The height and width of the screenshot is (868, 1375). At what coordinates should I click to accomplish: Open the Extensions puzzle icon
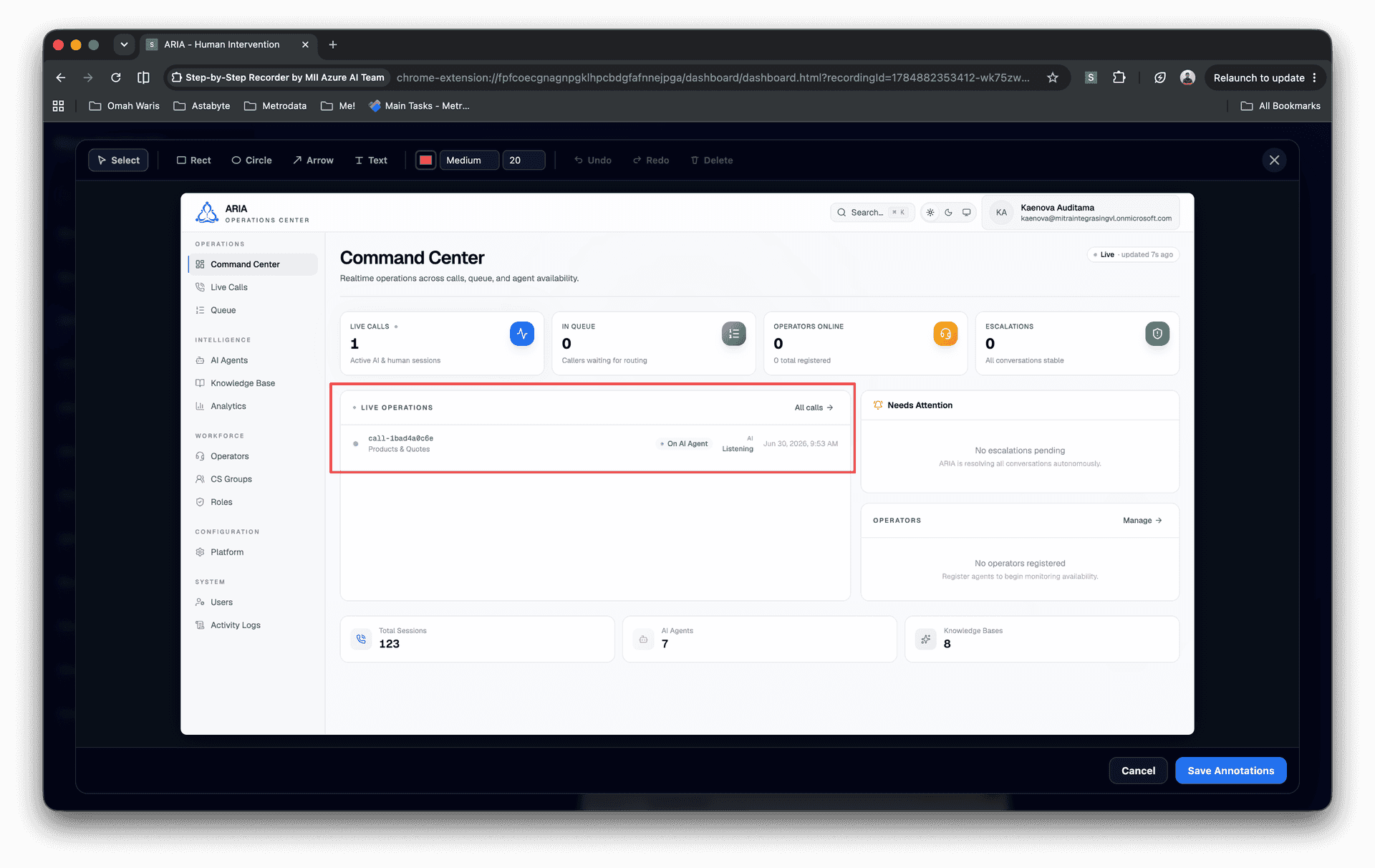tap(1119, 77)
